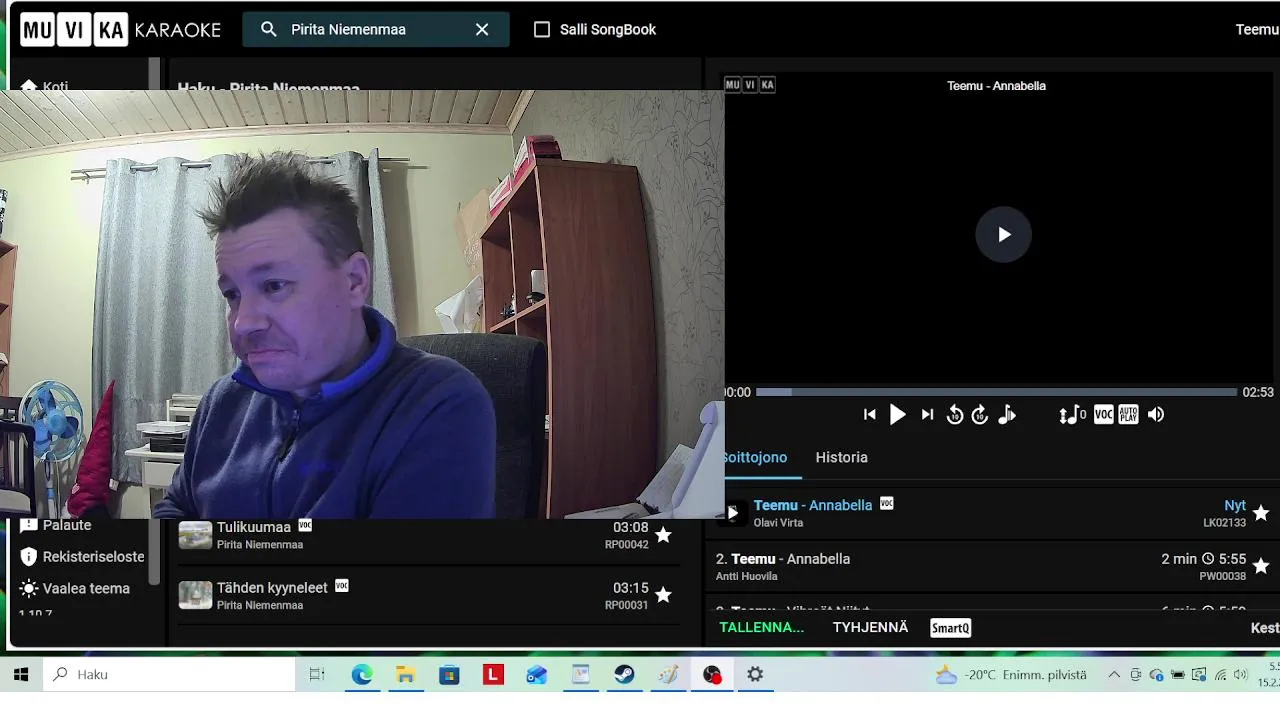Skip to the next track
This screenshot has height=720, width=1280.
click(x=927, y=415)
